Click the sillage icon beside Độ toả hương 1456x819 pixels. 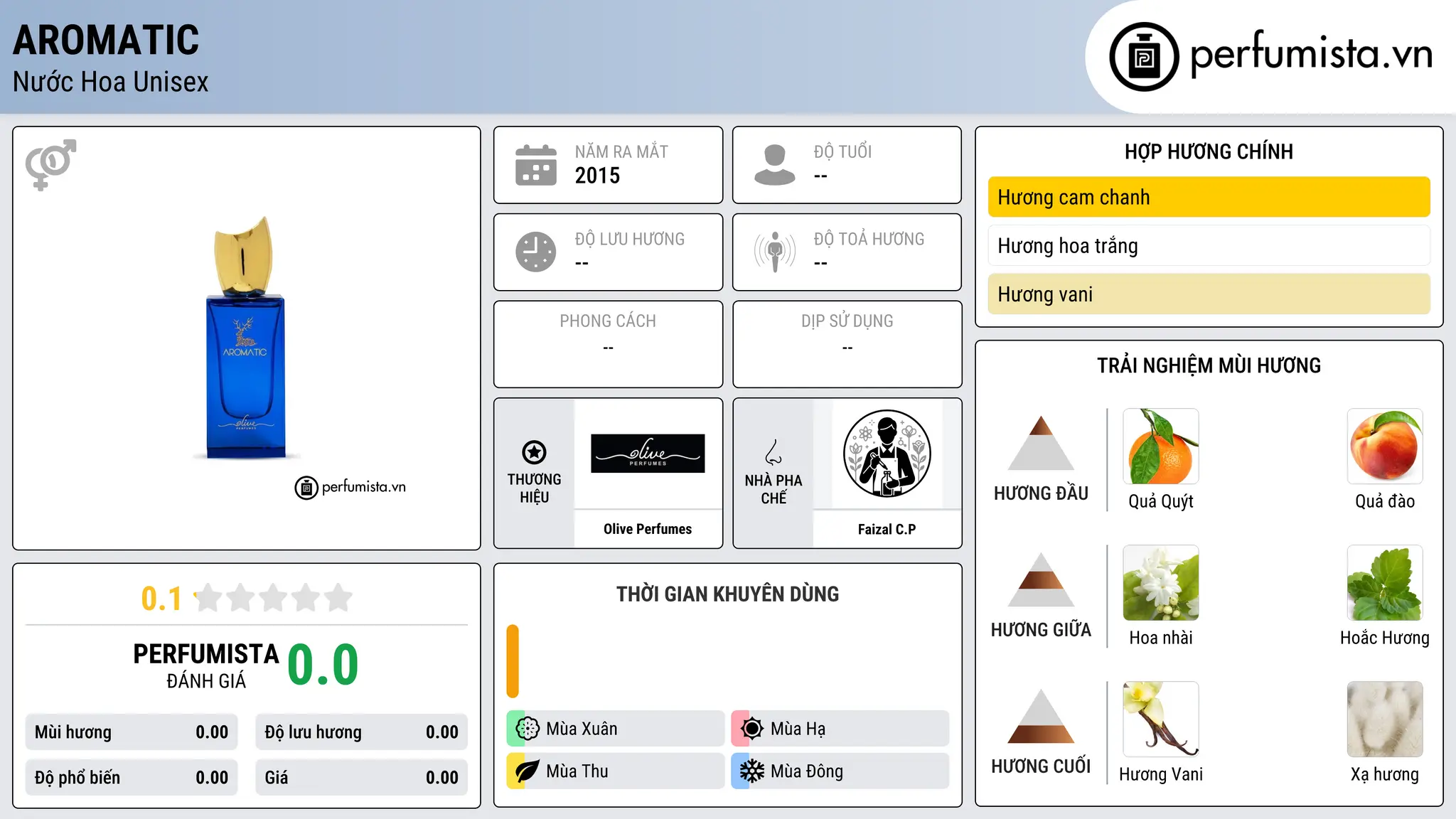click(x=774, y=252)
